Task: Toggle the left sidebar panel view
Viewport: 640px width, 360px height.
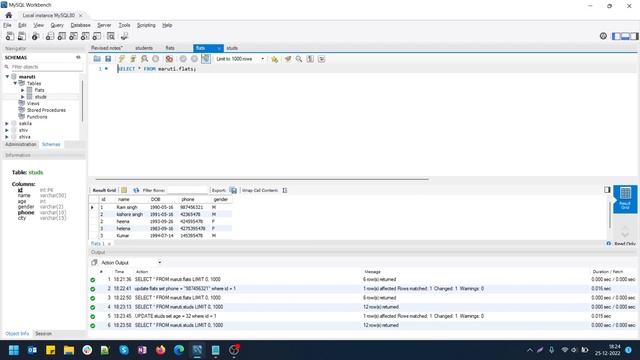Action: click(616, 36)
